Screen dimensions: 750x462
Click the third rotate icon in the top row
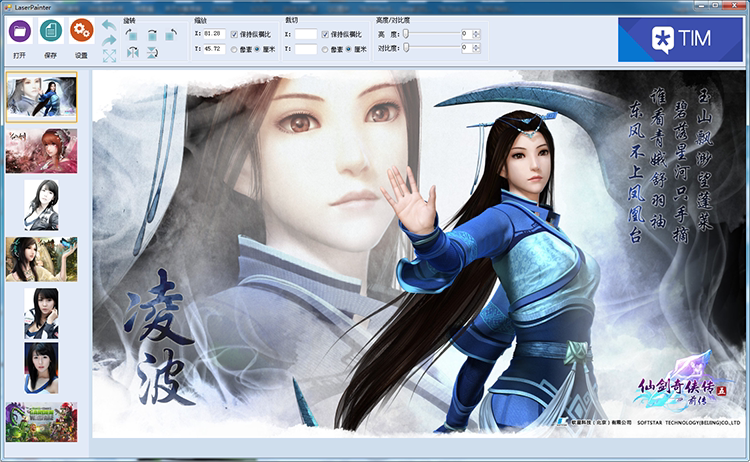[171, 34]
